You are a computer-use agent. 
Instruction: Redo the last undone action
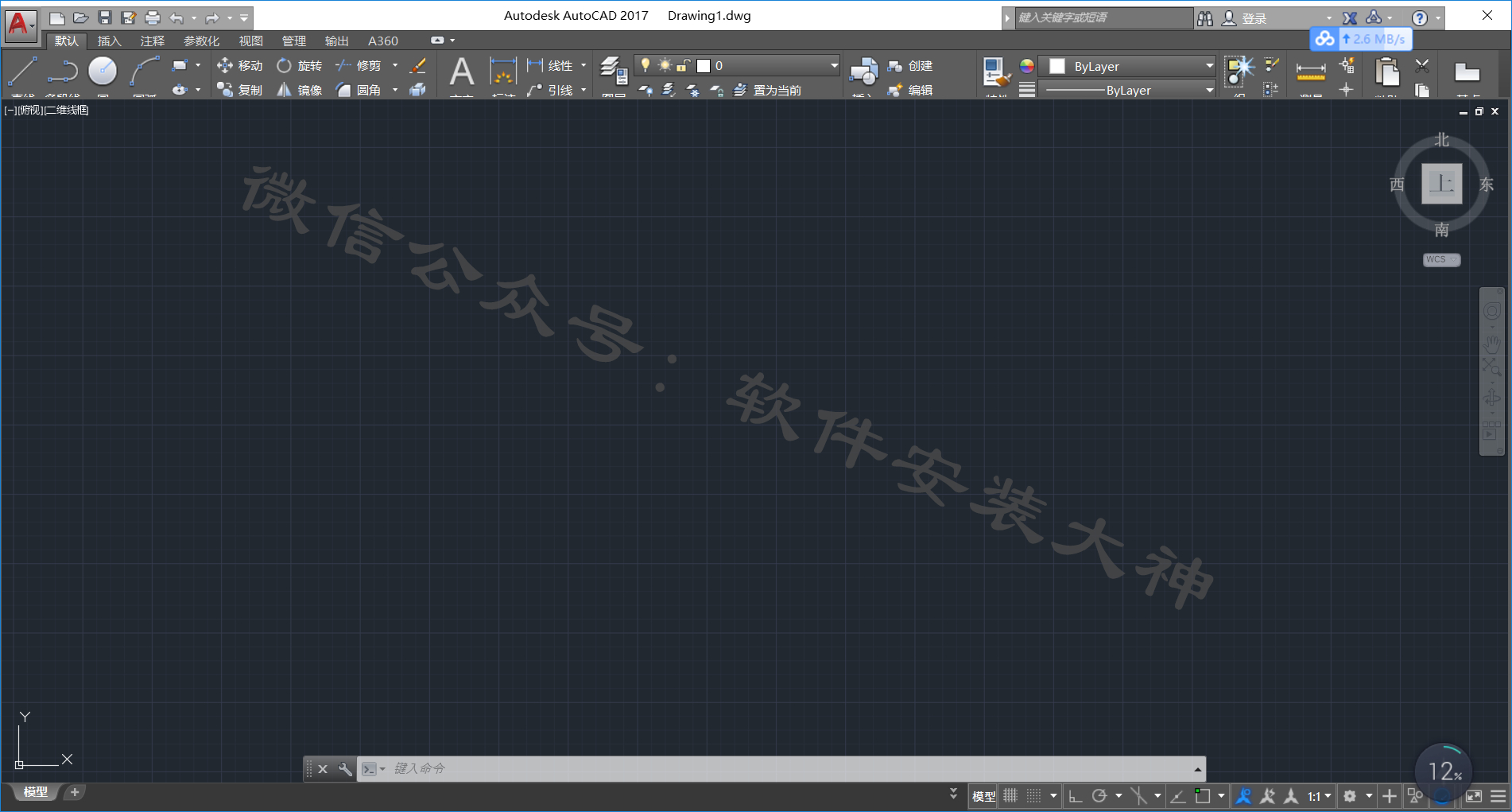tap(212, 17)
